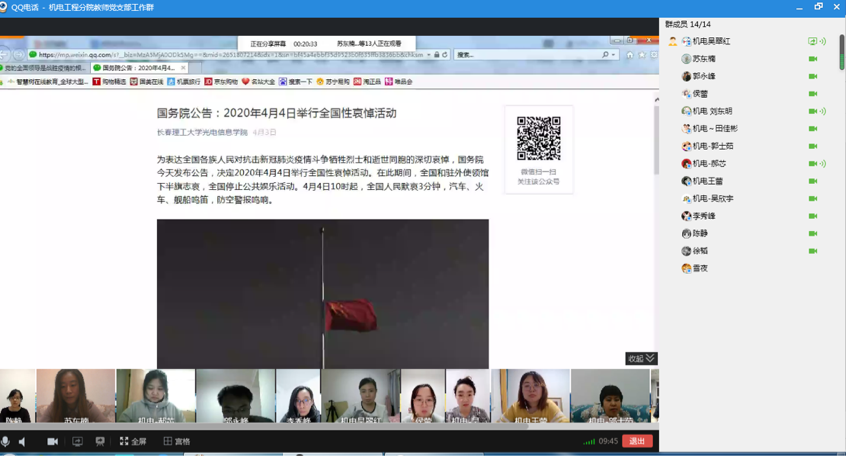This screenshot has height=456, width=846.
Task: Click the browser address bar with weixin URL
Action: tap(230, 55)
